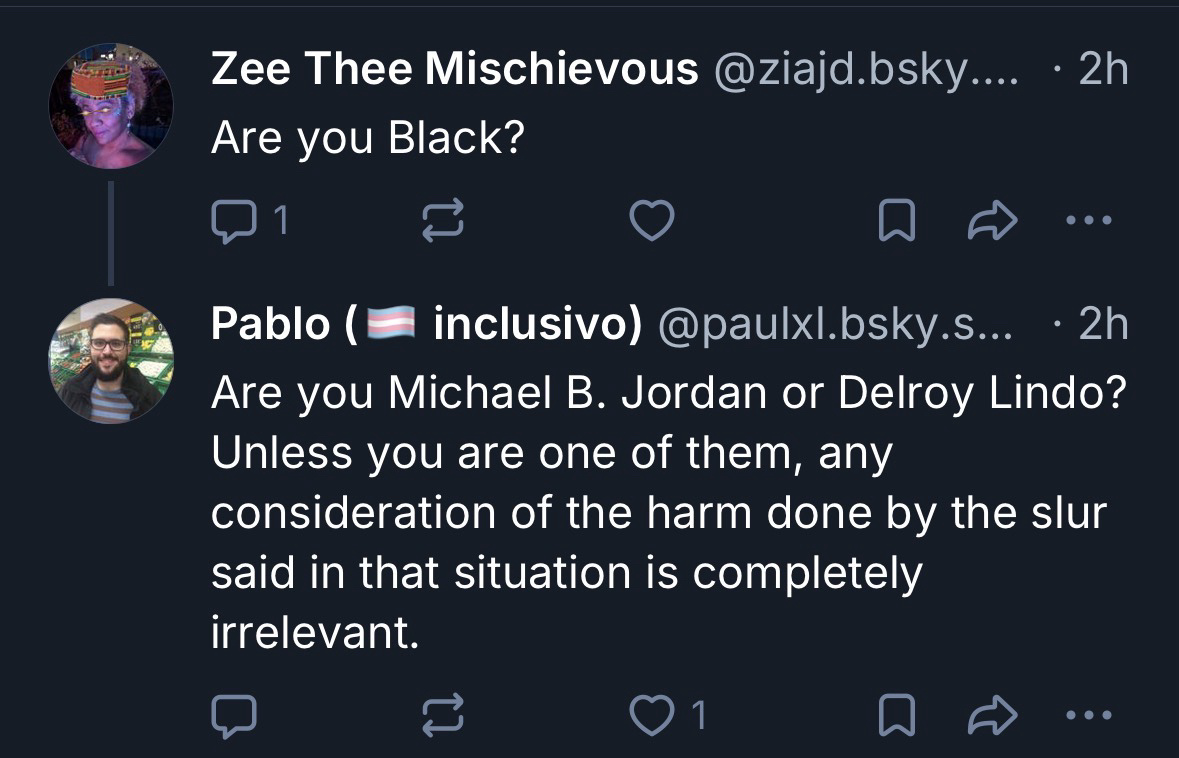Reply to Pablo's post
This screenshot has height=758, width=1179.
[x=236, y=714]
